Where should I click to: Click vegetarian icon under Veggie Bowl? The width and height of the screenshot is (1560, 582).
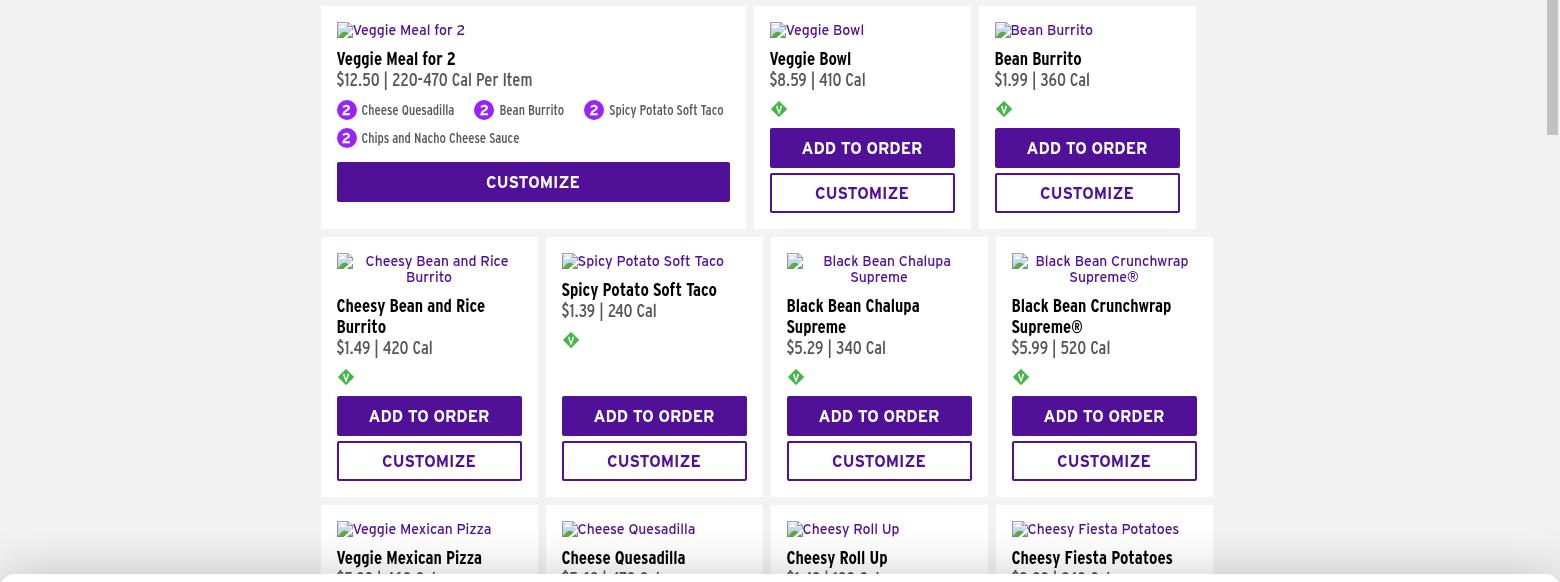779,109
